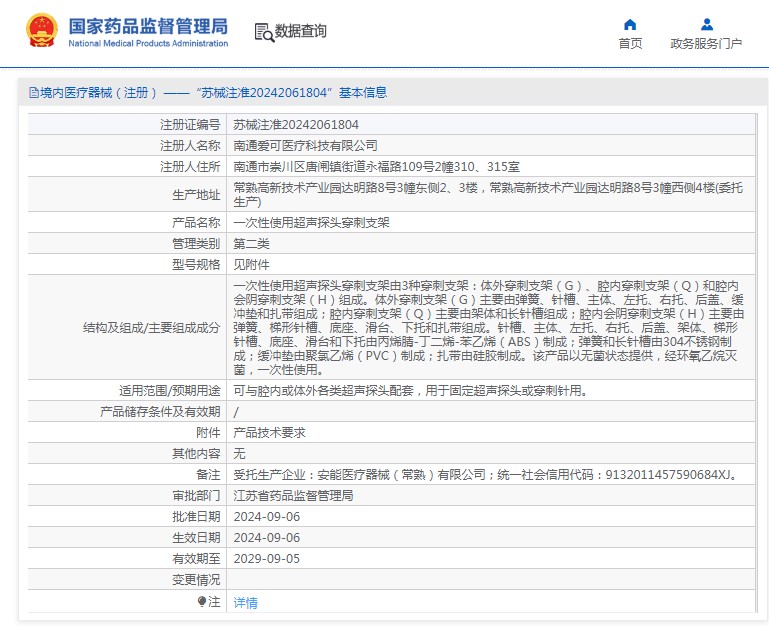Select approval department 江苏省药品监督管理局
This screenshot has width=769, height=626.
293,496
